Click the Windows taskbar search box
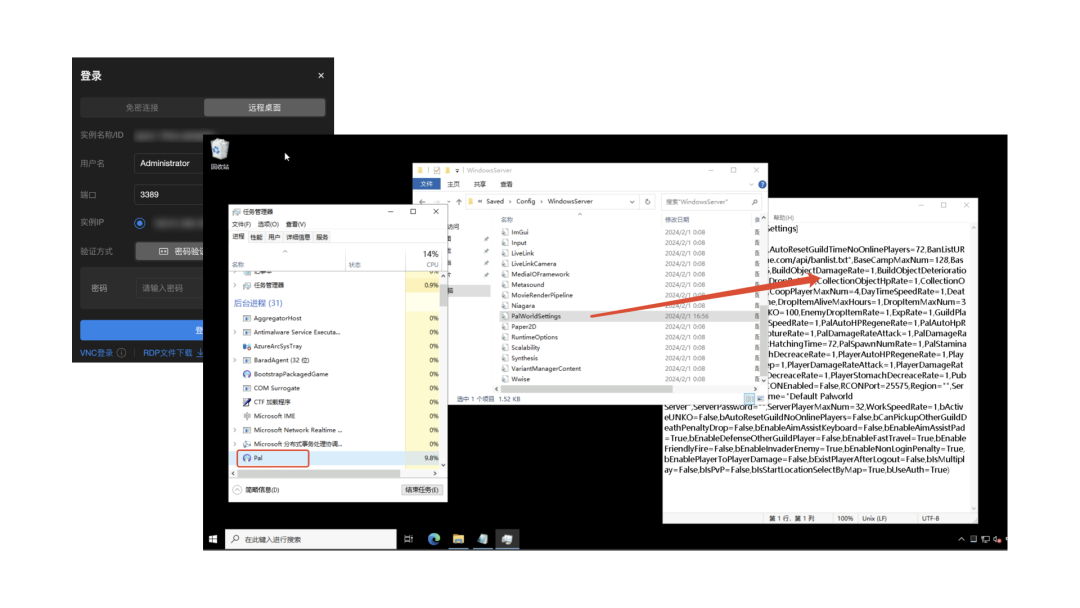Screen dimensions: 1080x608 coord(311,539)
